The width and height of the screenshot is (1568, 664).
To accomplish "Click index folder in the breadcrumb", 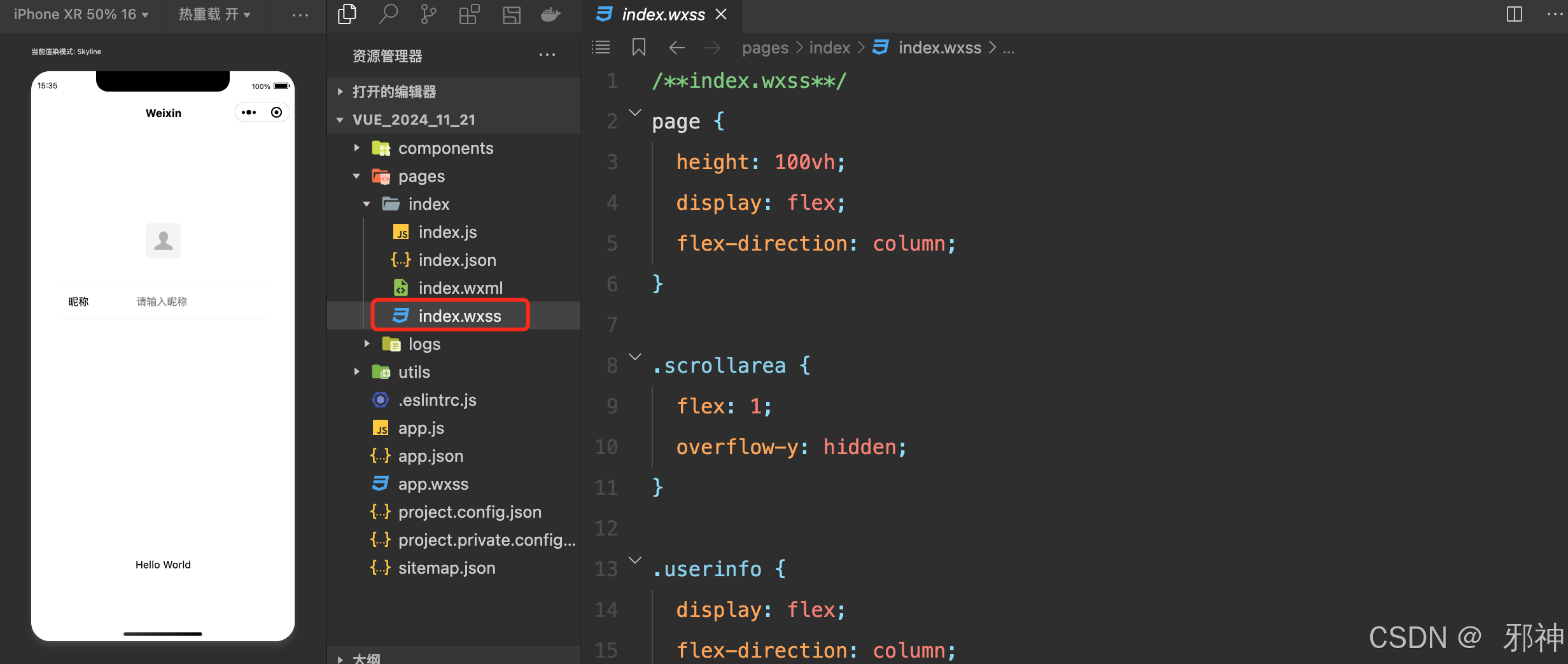I will pos(829,48).
